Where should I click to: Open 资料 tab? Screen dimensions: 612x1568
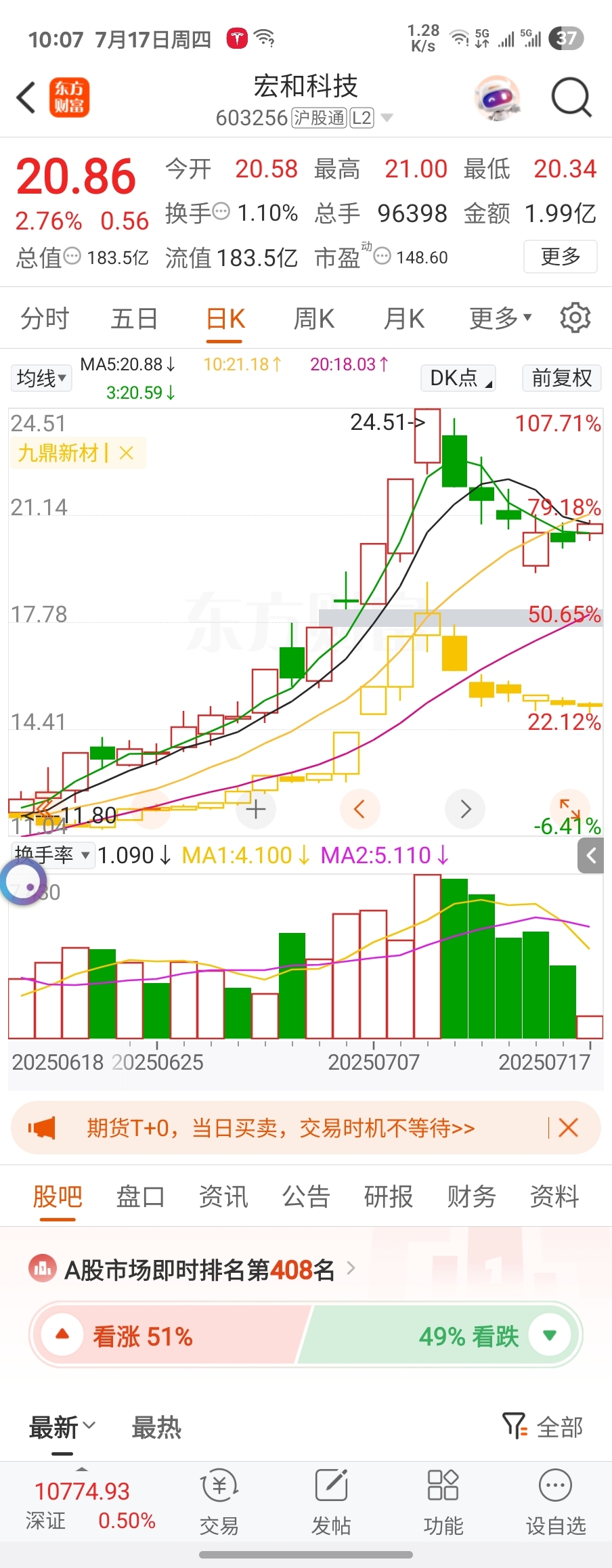coord(554,1196)
